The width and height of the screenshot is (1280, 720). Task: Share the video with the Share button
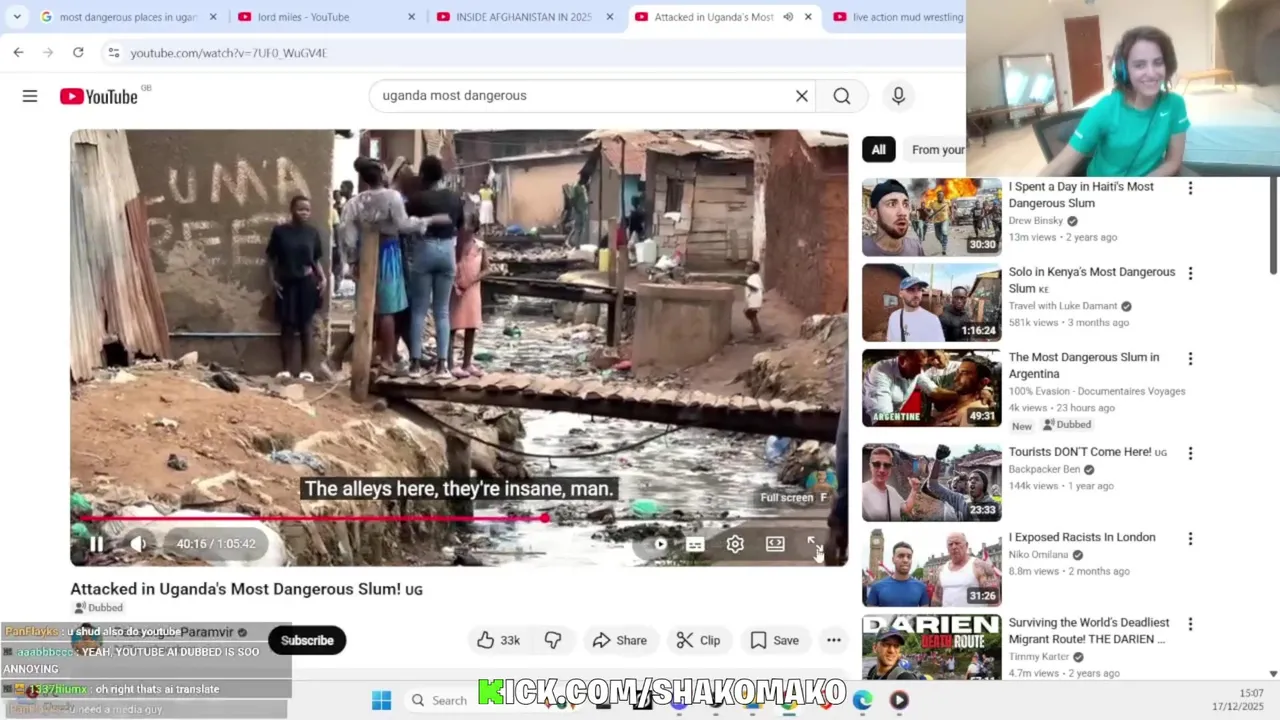(x=620, y=640)
